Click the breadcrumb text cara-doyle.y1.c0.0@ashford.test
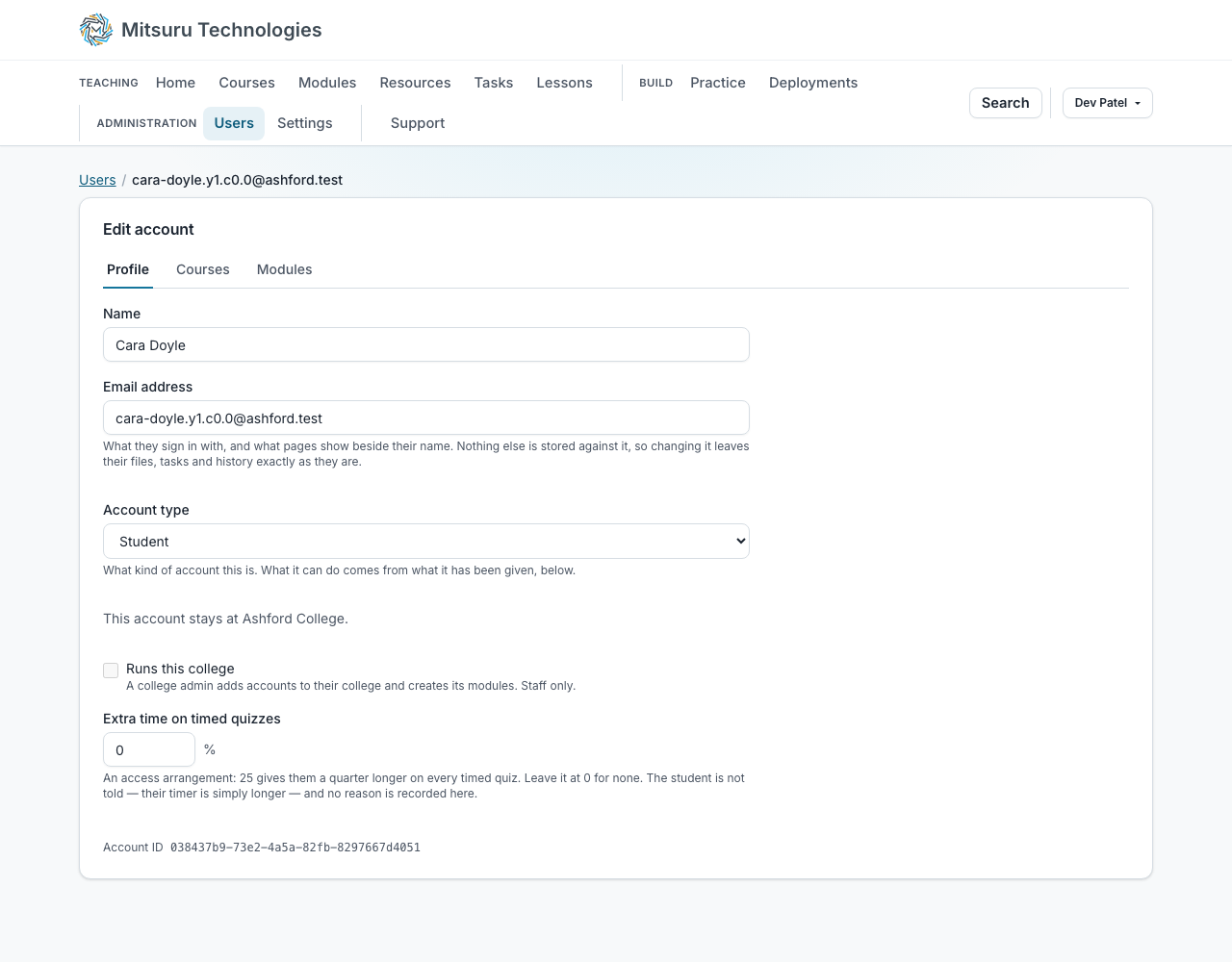The image size is (1232, 962). (237, 180)
